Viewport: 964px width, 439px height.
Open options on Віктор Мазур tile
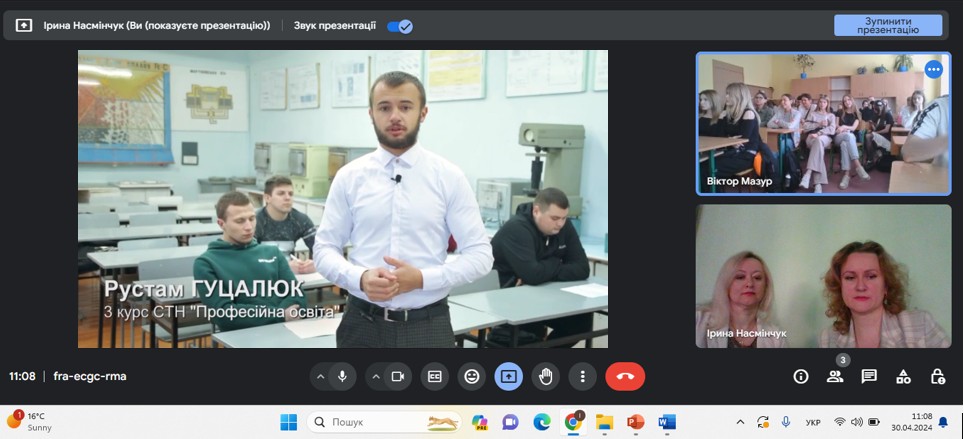pos(933,69)
